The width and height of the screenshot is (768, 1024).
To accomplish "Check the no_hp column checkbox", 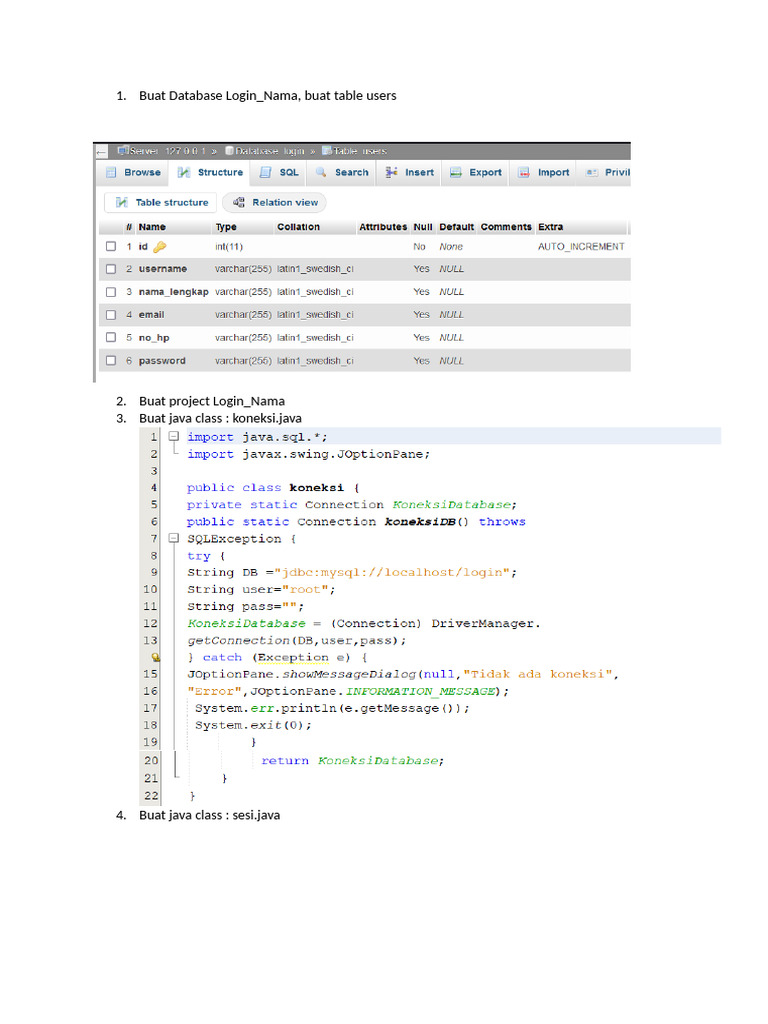I will pyautogui.click(x=111, y=338).
